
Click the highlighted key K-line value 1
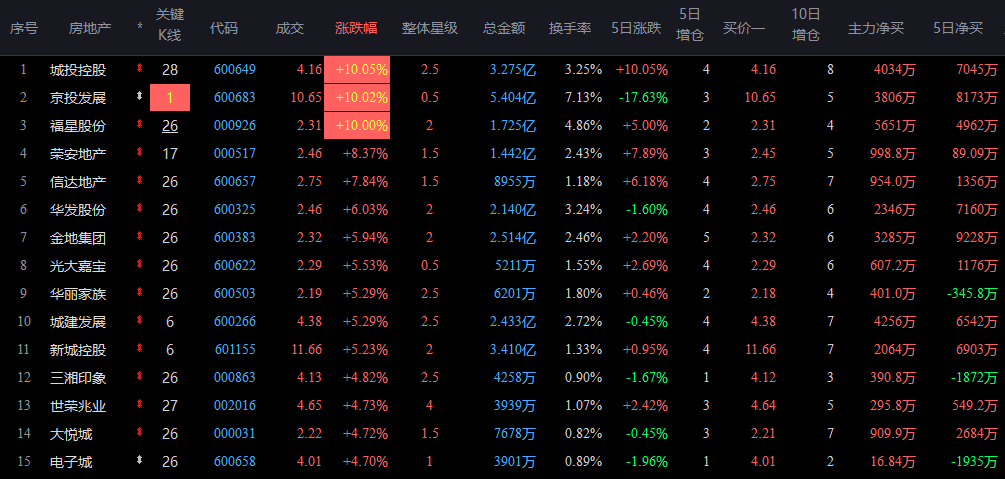point(170,97)
